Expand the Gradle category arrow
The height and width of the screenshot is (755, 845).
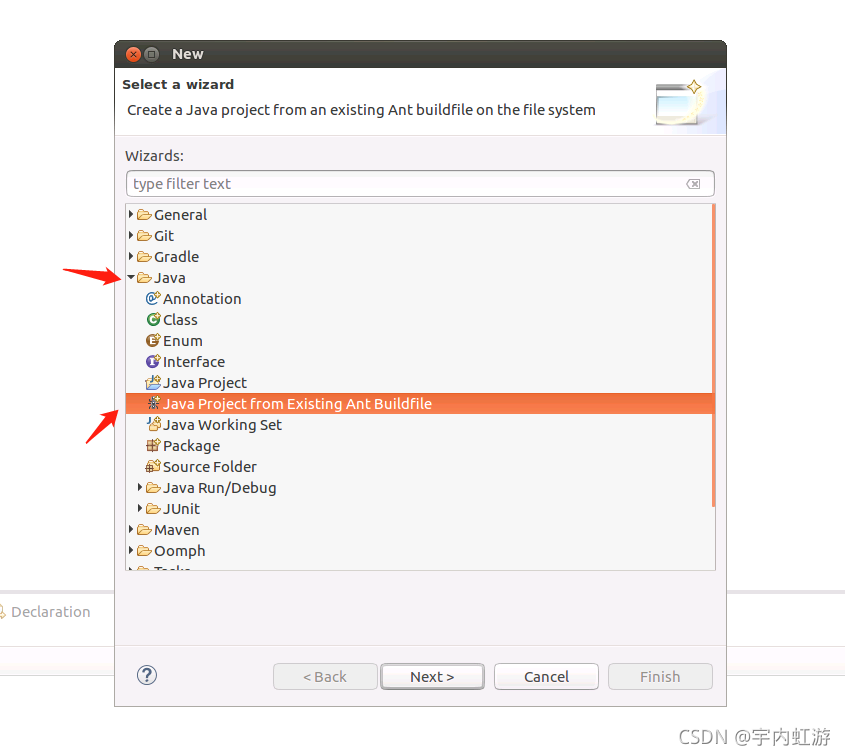click(131, 256)
